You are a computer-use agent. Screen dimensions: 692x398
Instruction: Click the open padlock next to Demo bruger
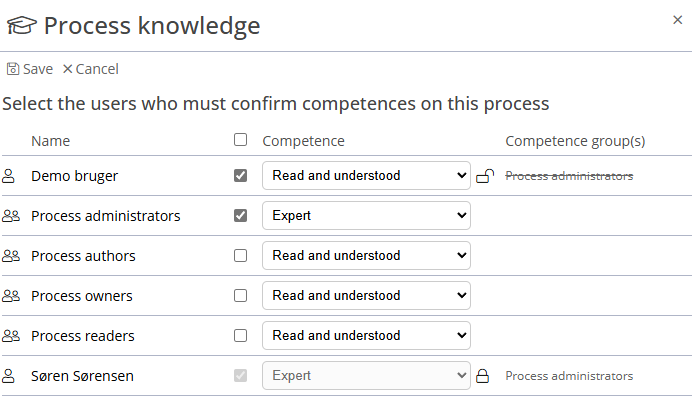[485, 176]
